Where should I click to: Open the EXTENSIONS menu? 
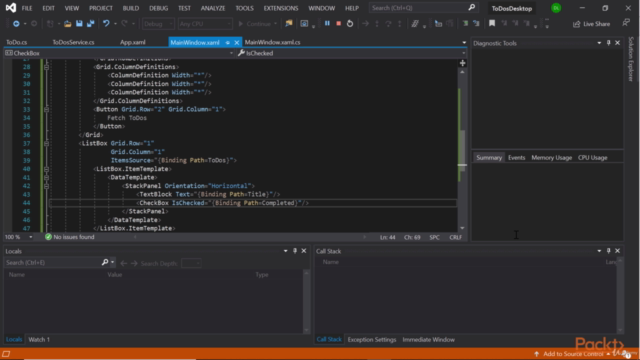pyautogui.click(x=281, y=8)
